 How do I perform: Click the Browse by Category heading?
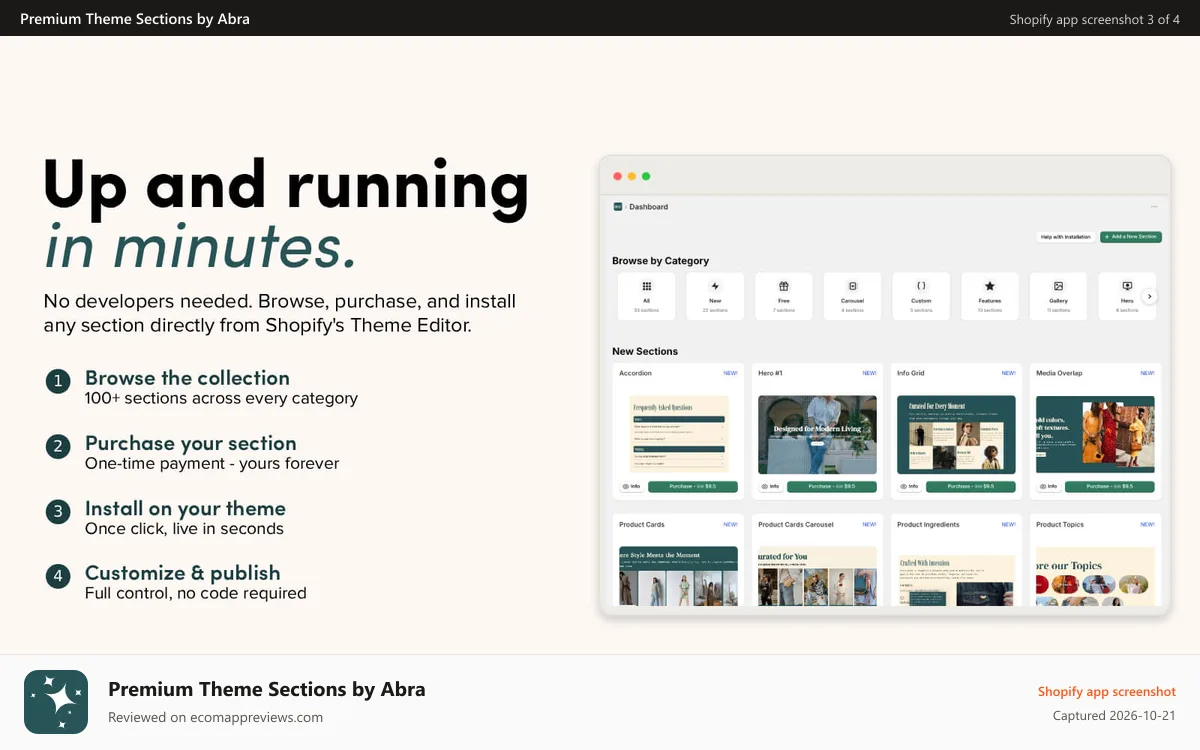coord(660,261)
